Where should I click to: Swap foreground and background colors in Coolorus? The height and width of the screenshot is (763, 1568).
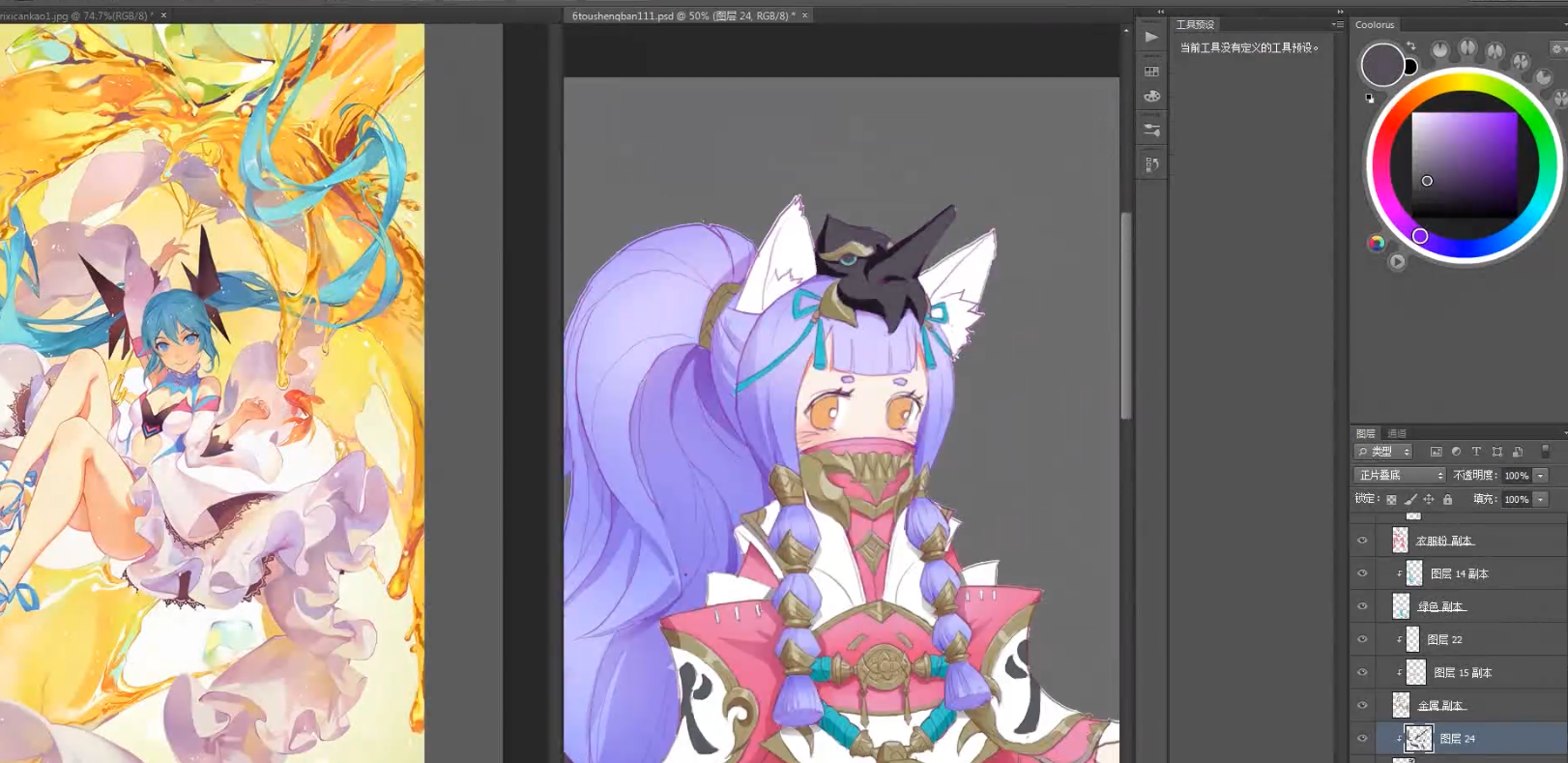1411,45
